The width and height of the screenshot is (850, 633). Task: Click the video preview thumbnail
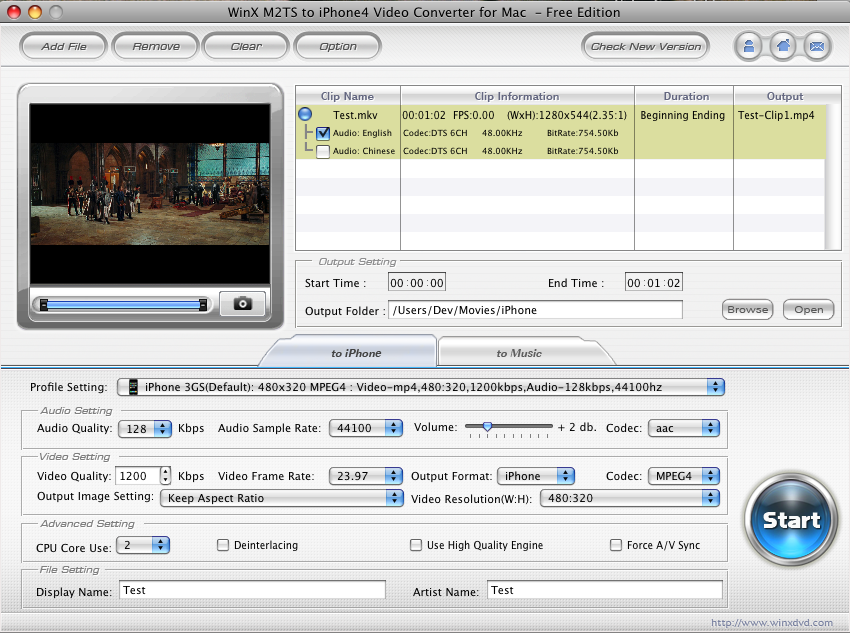(150, 193)
